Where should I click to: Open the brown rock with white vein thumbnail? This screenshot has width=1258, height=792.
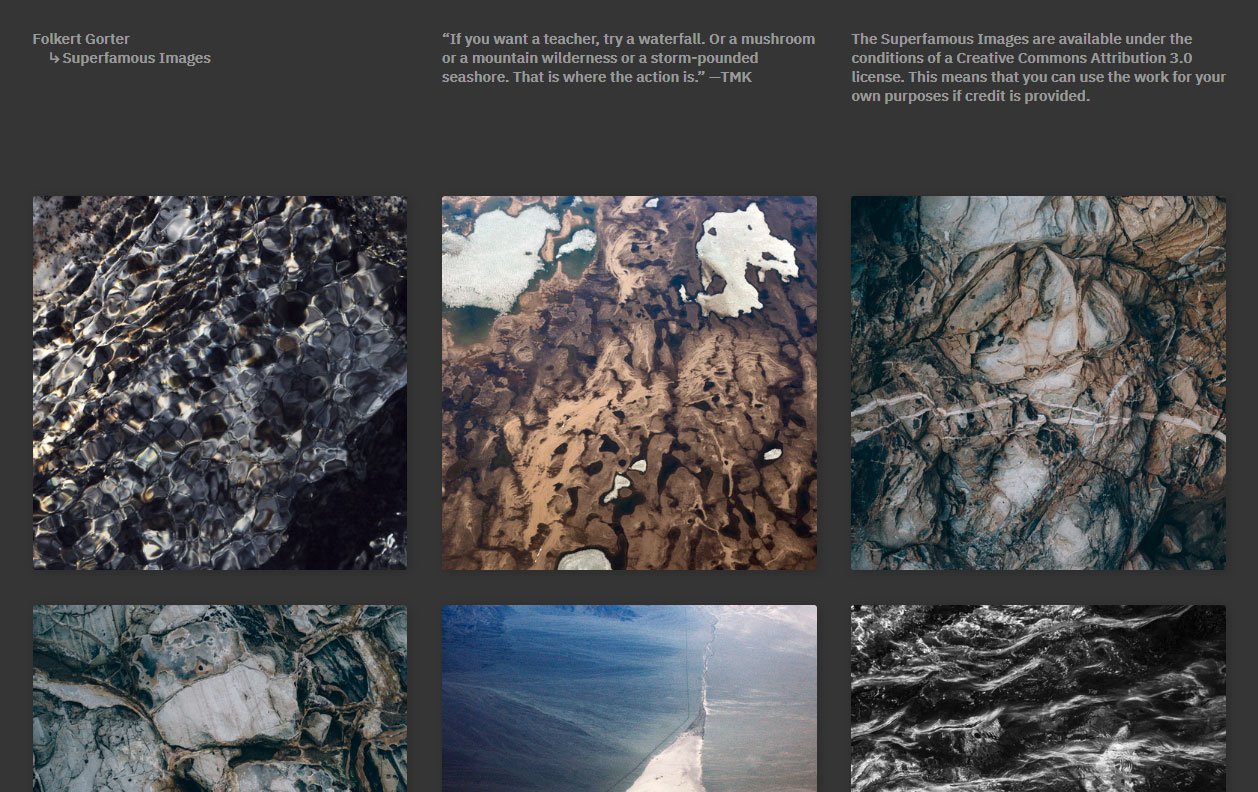1038,383
